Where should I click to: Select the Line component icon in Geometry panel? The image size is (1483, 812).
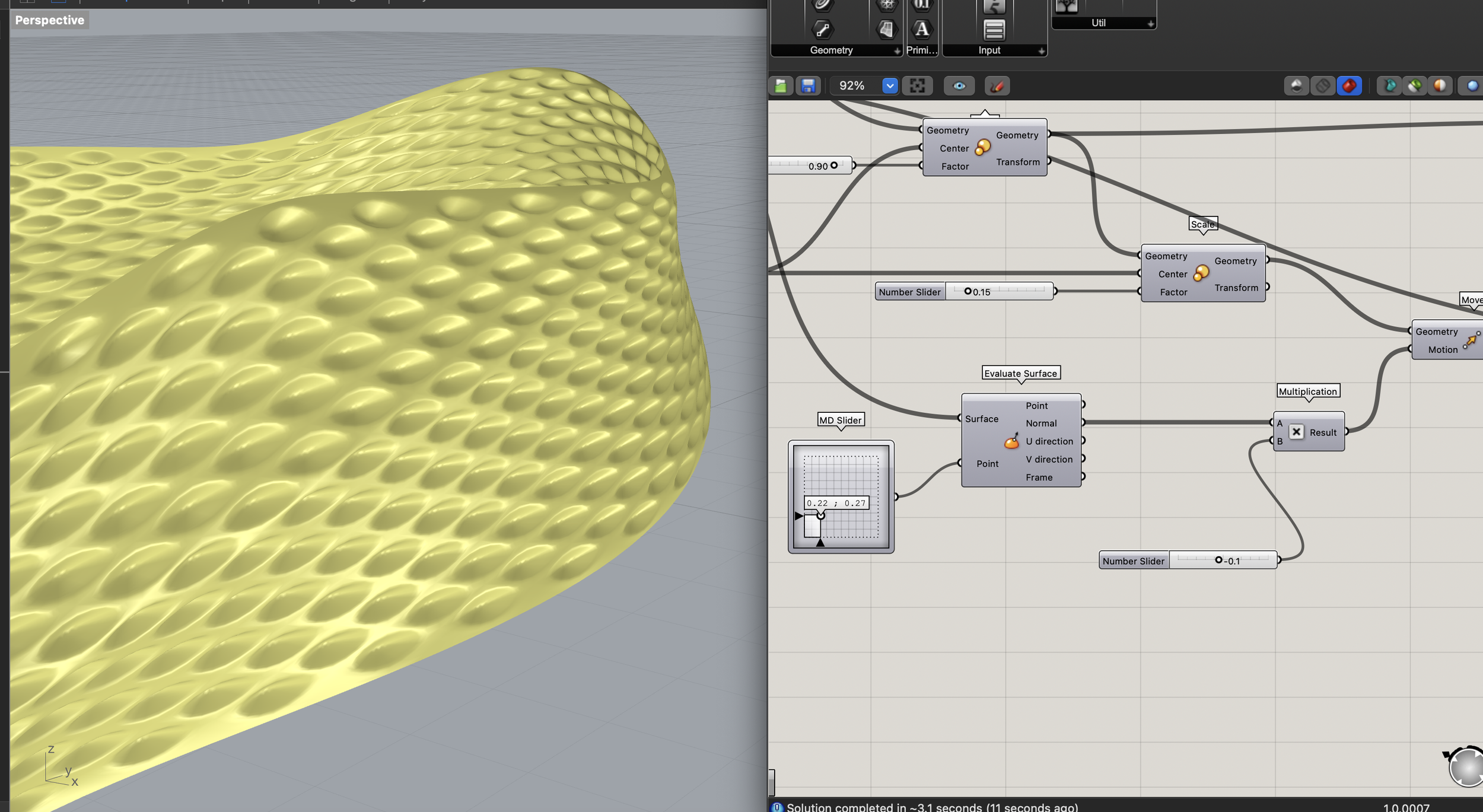823,30
